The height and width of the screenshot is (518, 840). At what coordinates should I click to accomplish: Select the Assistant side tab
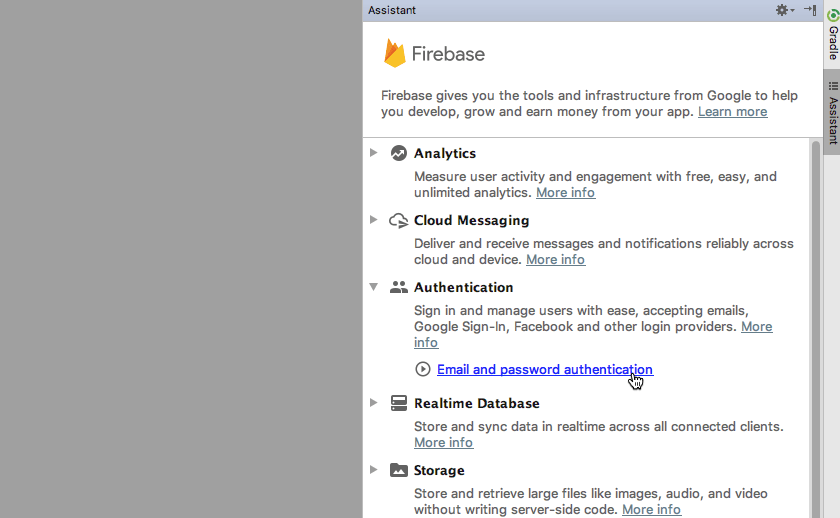point(832,112)
